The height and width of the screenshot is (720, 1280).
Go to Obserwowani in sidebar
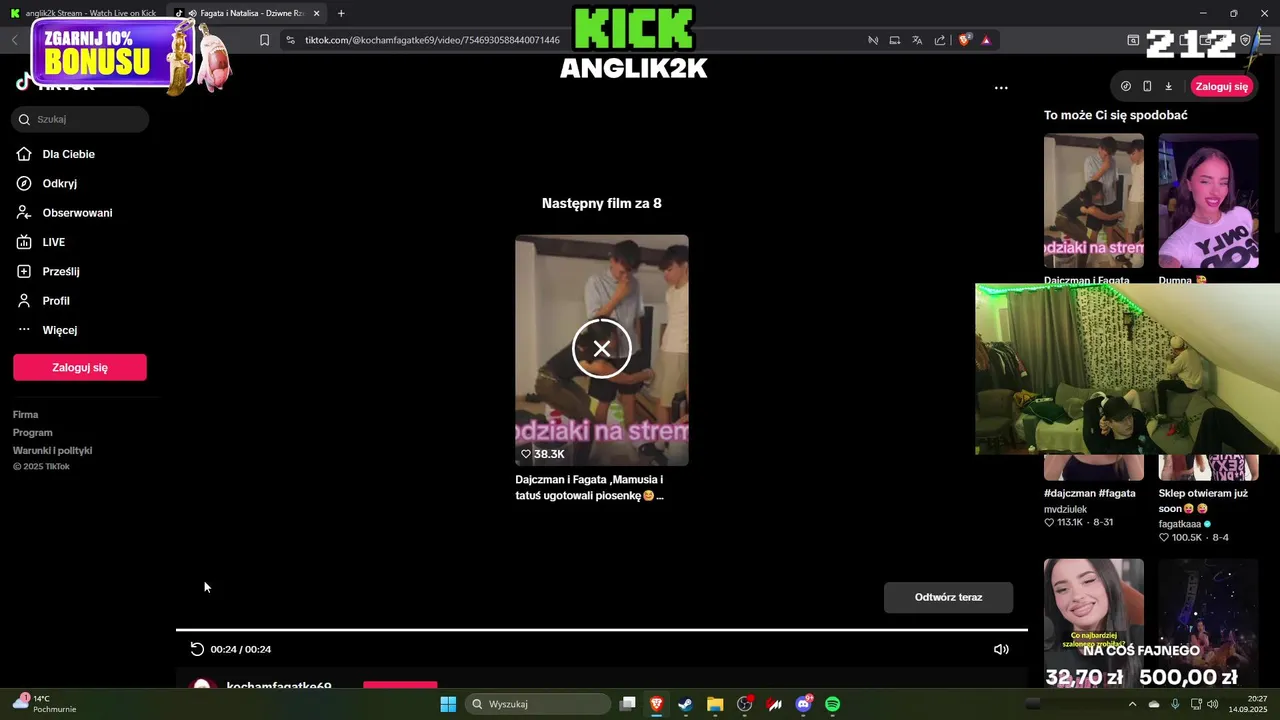pyautogui.click(x=77, y=213)
